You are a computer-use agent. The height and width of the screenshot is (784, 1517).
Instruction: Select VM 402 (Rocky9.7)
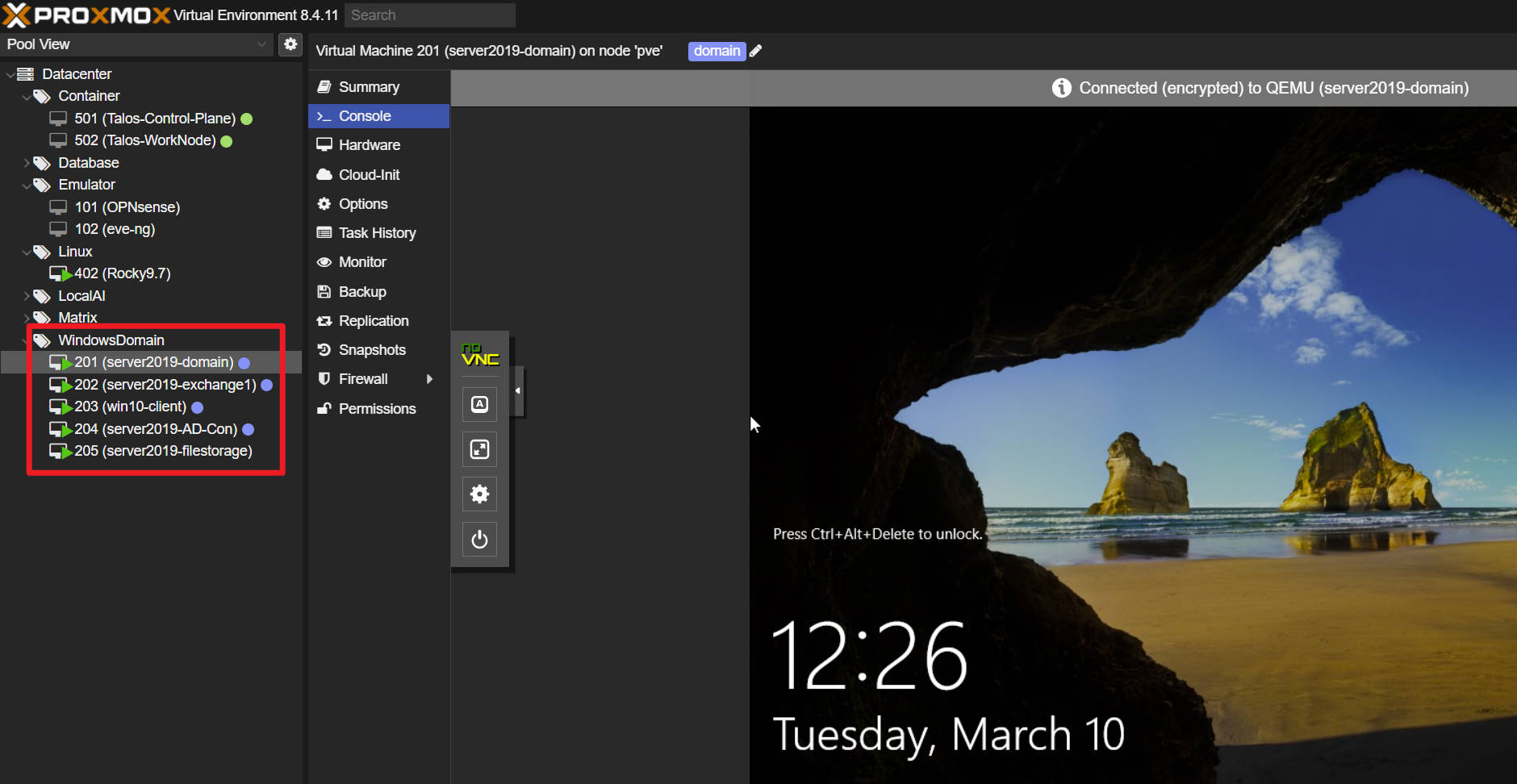[122, 273]
